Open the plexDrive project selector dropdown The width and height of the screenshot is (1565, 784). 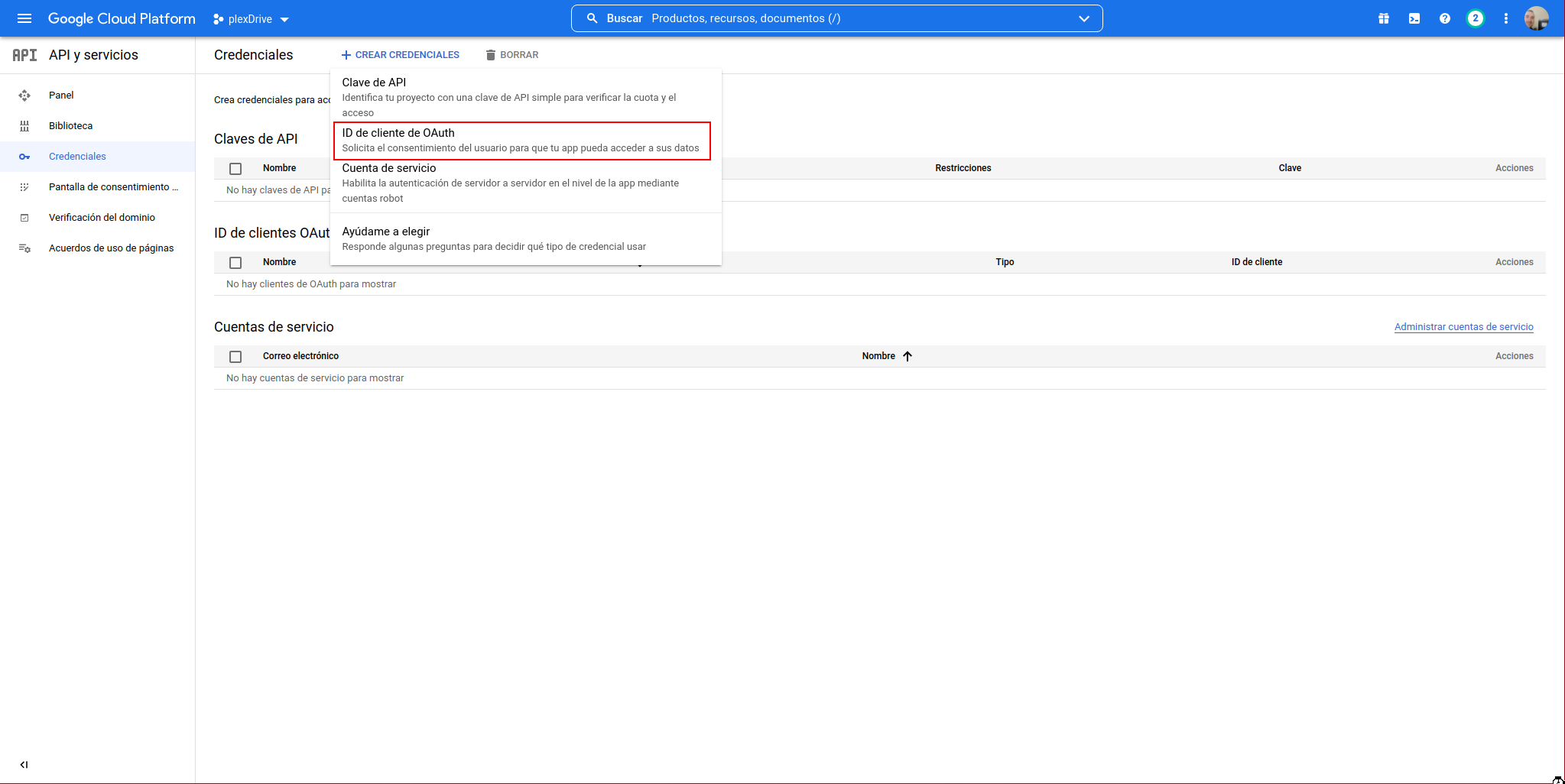pos(251,19)
